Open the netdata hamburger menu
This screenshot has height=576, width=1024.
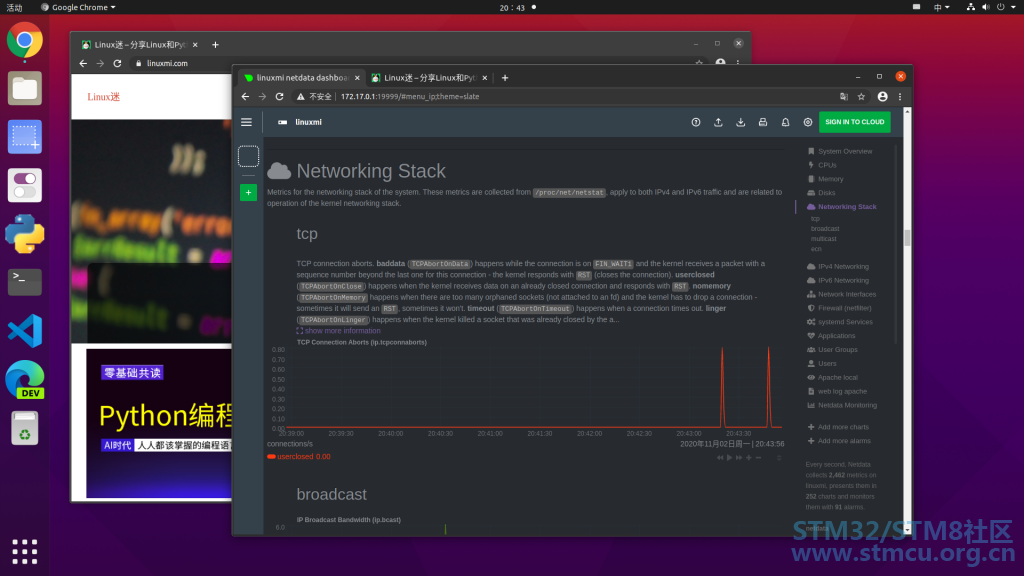tap(246, 122)
